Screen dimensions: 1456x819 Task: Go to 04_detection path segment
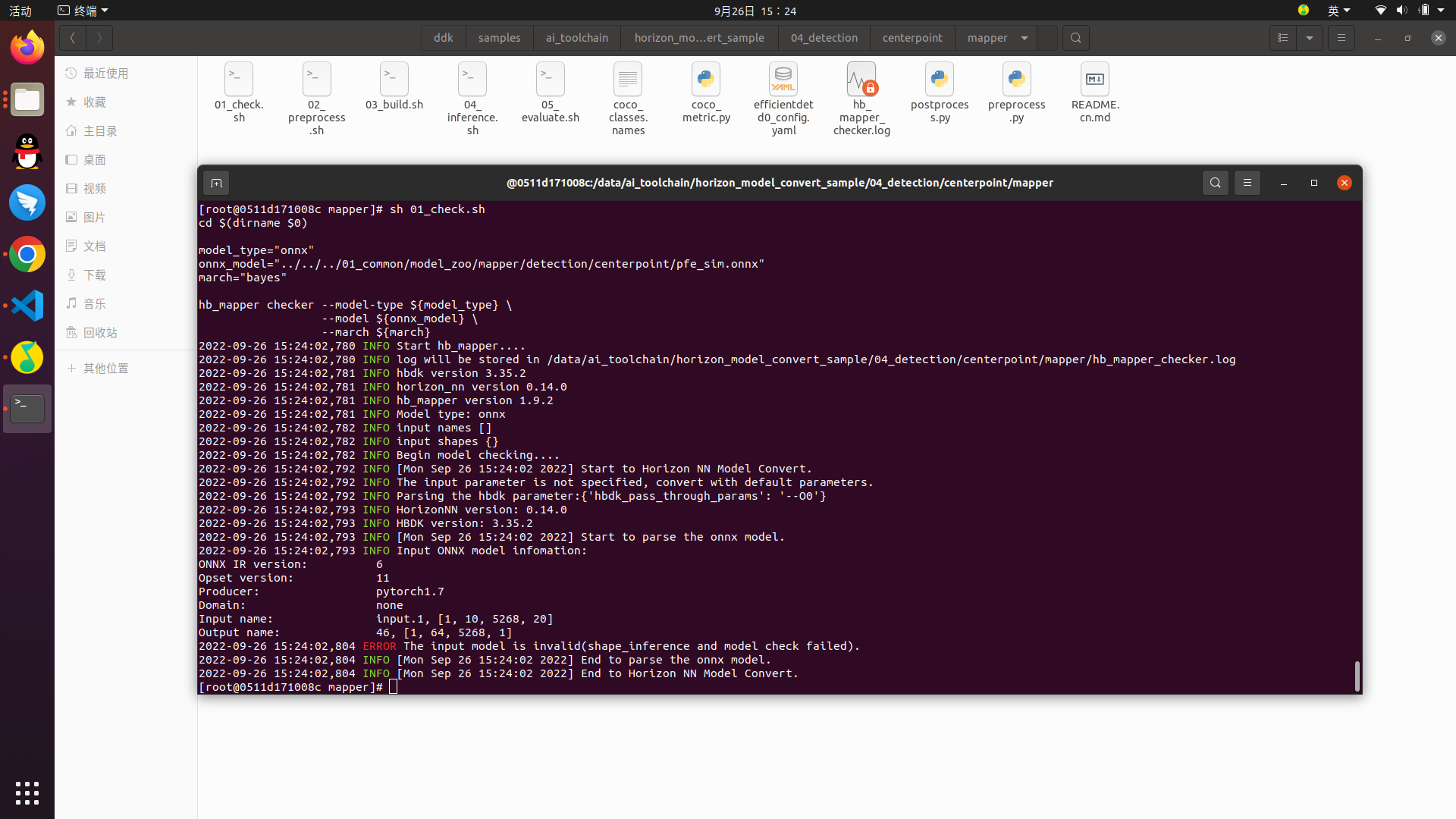coord(824,38)
